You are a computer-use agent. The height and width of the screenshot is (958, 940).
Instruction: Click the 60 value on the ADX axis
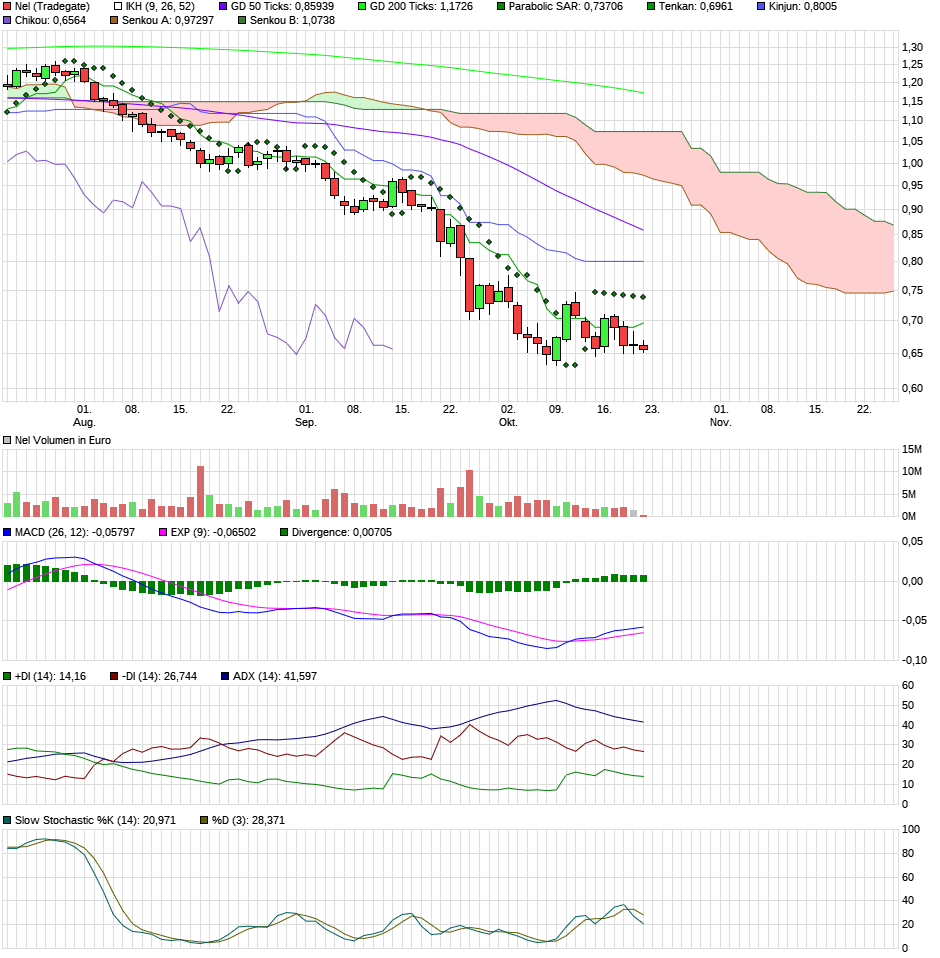[x=908, y=686]
